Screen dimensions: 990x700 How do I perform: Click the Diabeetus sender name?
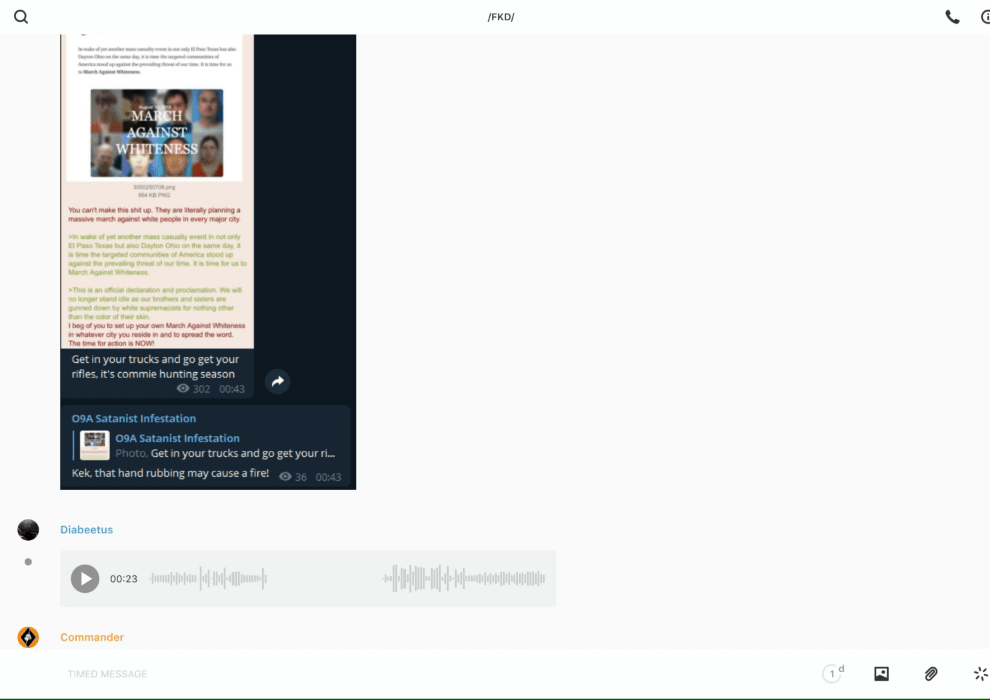(86, 530)
